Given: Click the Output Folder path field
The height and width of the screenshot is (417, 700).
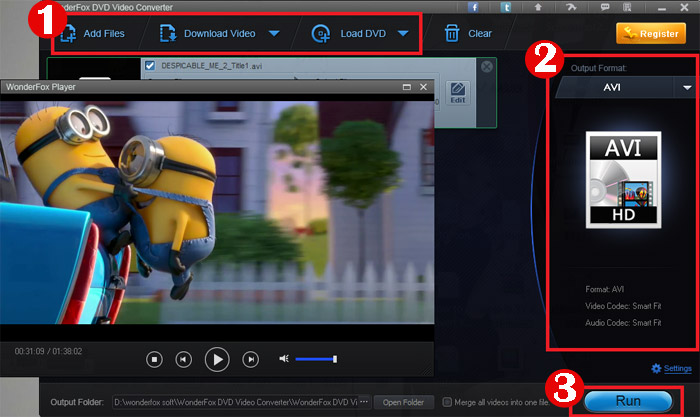Looking at the screenshot, I should coord(235,402).
